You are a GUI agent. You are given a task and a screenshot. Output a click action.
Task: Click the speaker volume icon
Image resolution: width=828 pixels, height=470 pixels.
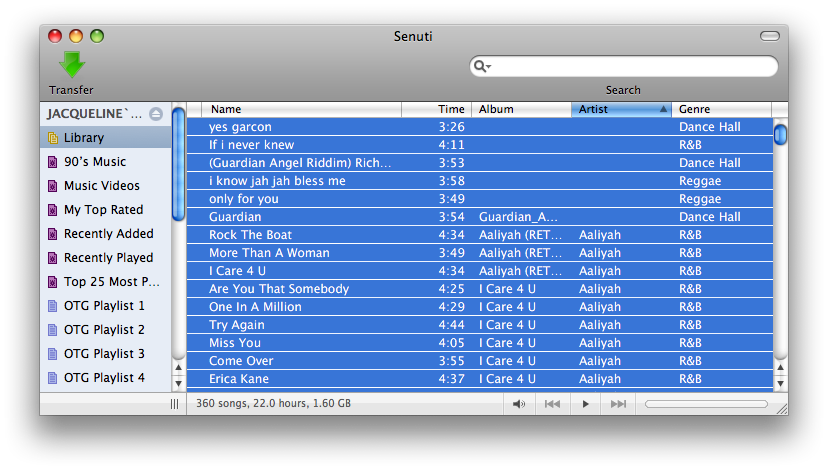[519, 404]
